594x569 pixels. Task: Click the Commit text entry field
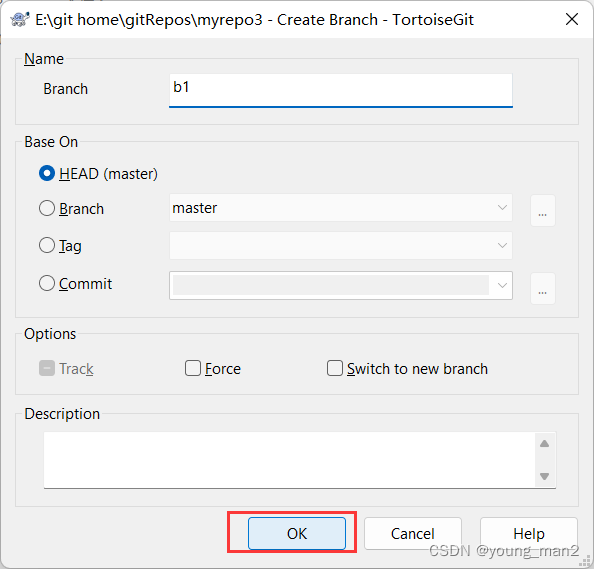331,285
